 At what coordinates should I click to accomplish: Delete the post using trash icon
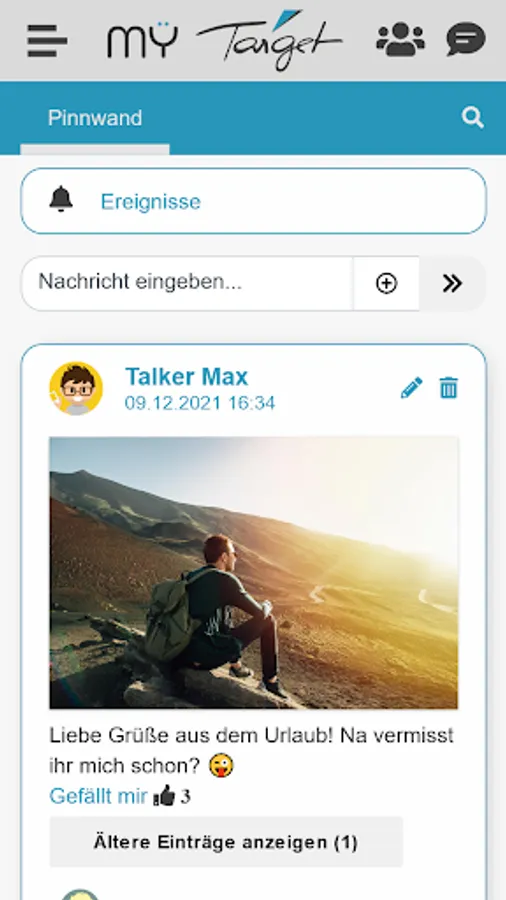[449, 388]
